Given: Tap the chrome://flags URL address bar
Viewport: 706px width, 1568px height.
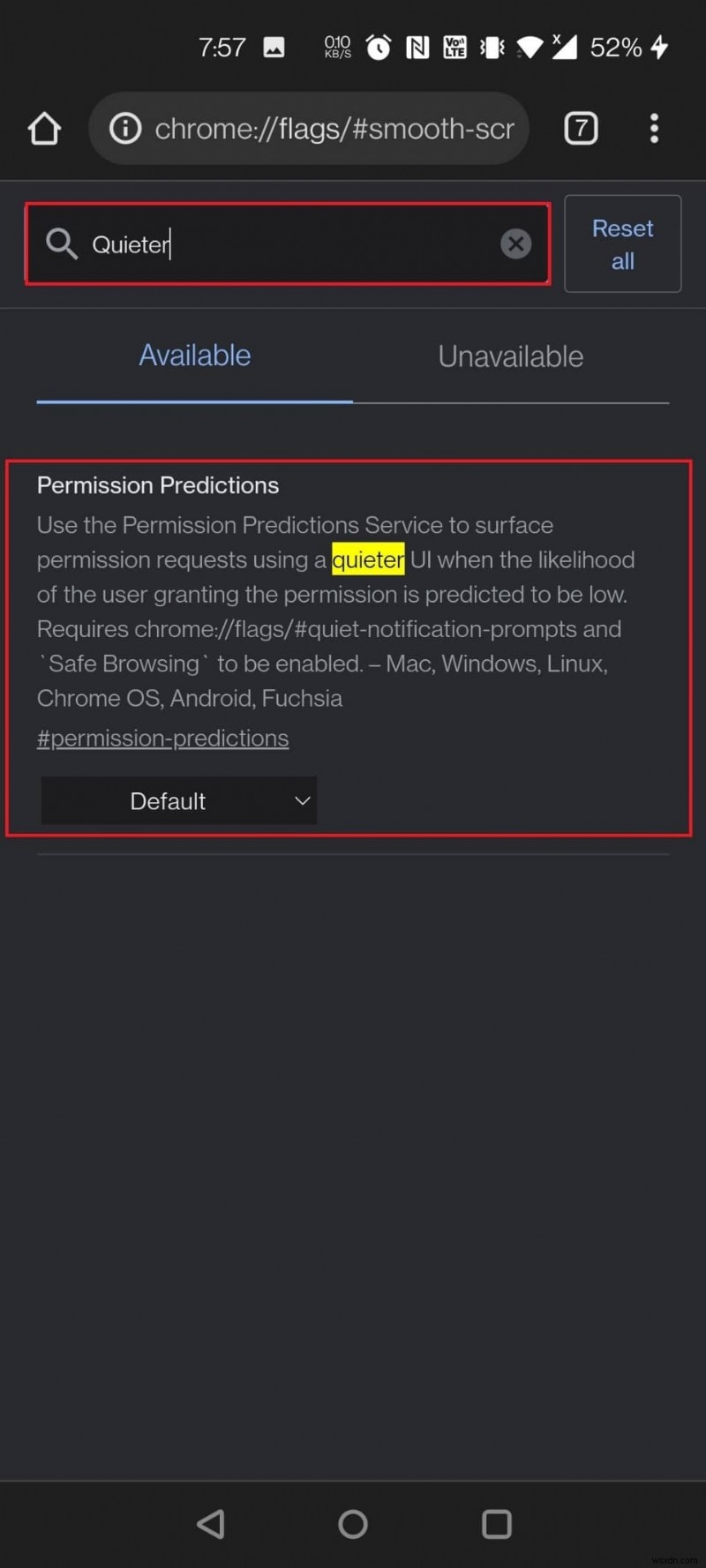Looking at the screenshot, I should pyautogui.click(x=334, y=129).
